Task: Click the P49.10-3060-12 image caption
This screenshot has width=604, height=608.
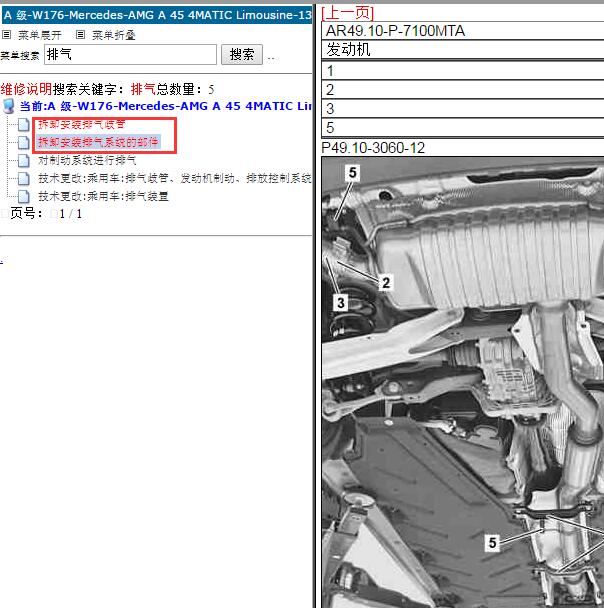Action: click(373, 148)
